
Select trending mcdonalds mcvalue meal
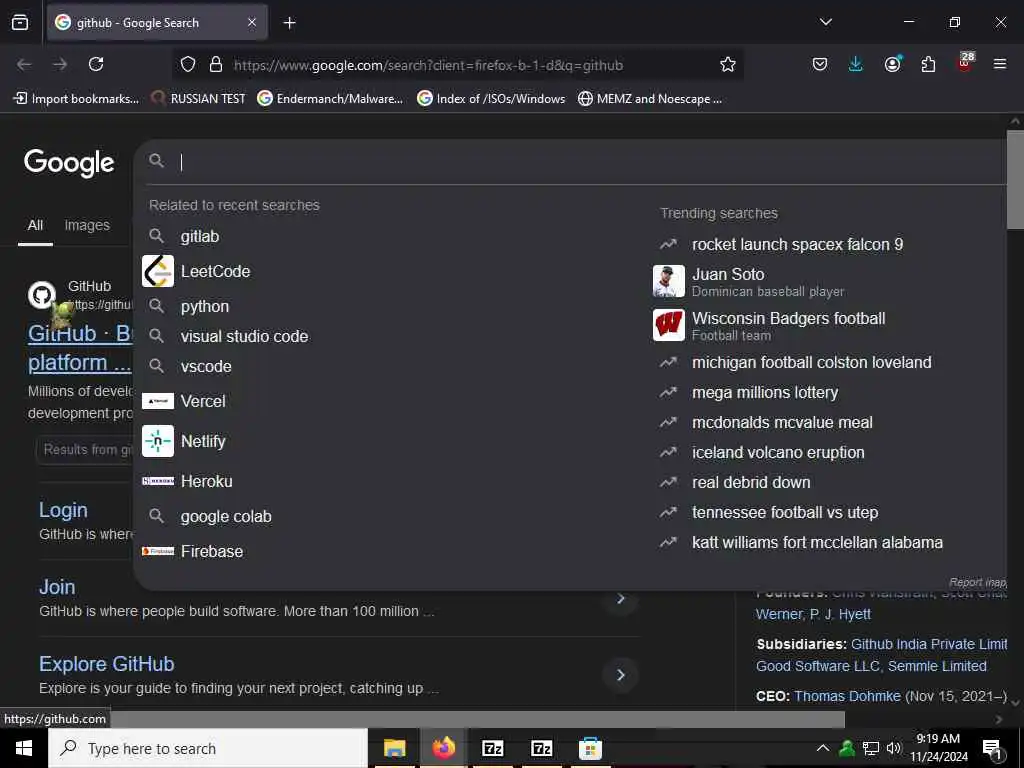[782, 423]
